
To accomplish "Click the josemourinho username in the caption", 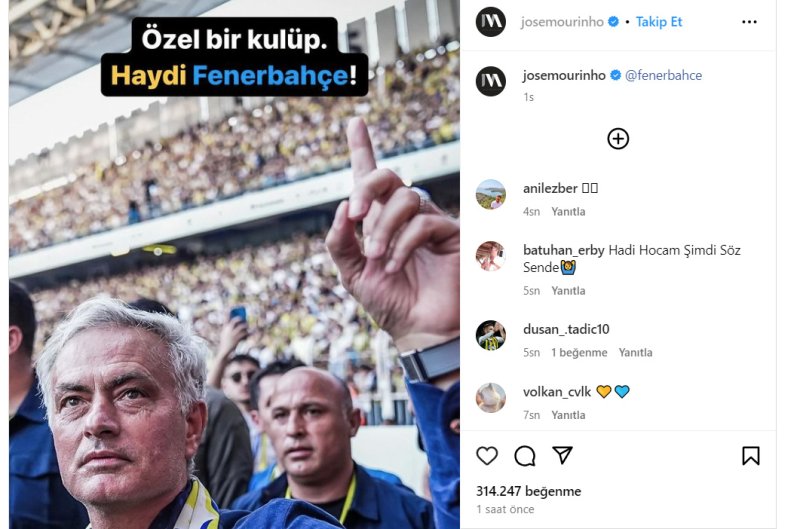I will pos(564,75).
